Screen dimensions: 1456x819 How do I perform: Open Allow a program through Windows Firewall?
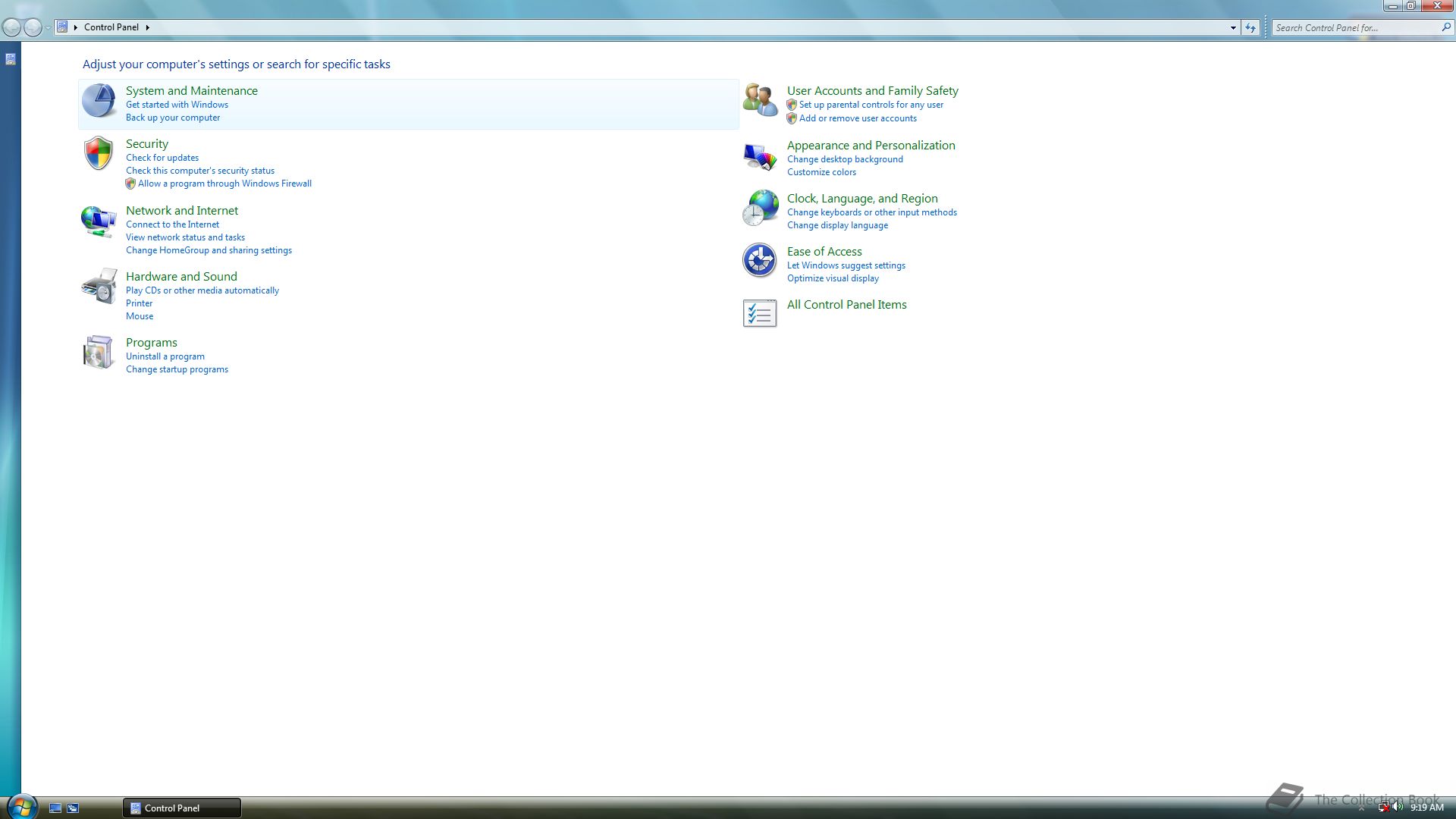click(x=224, y=184)
